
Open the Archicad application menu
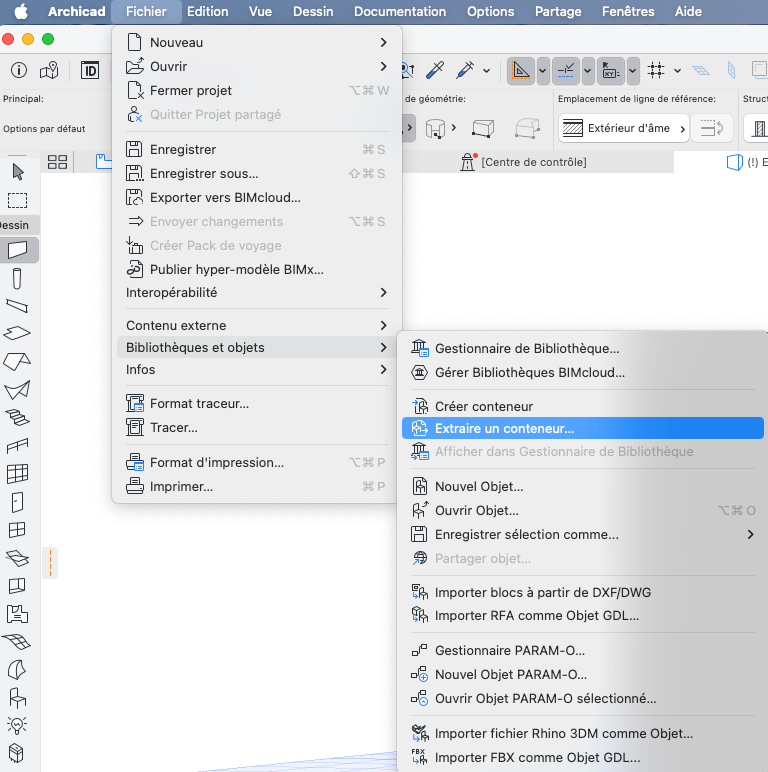point(76,11)
